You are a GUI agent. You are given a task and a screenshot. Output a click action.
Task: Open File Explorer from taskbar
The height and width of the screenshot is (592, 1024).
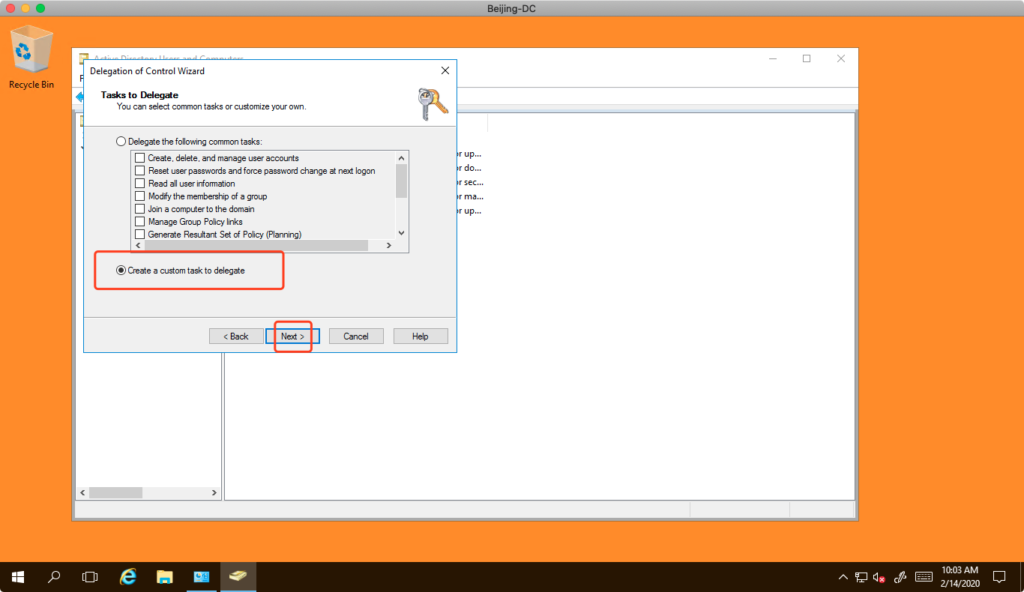pos(165,577)
